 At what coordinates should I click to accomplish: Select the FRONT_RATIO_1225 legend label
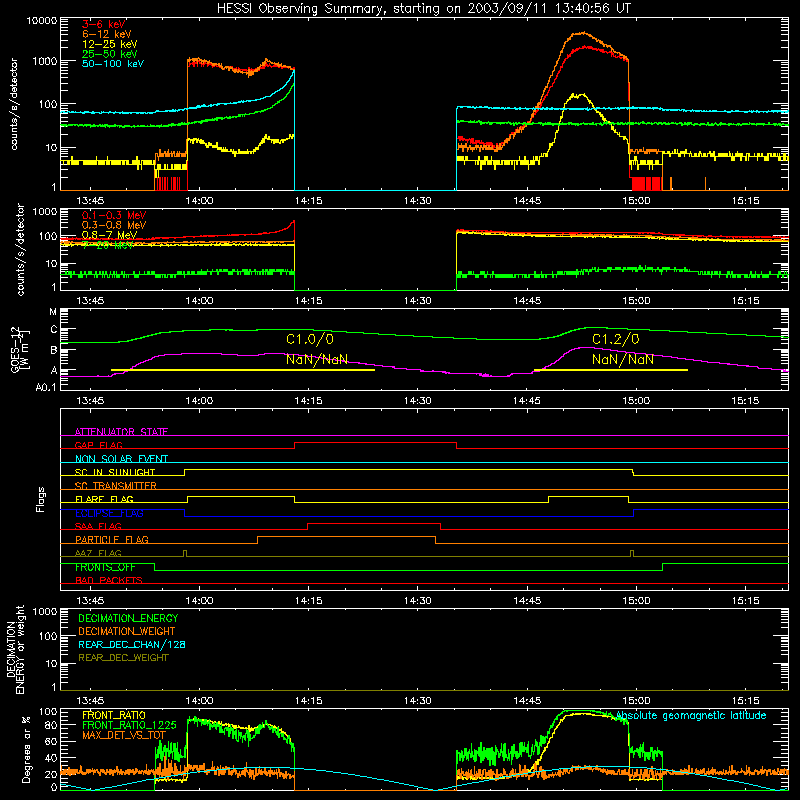pyautogui.click(x=129, y=725)
